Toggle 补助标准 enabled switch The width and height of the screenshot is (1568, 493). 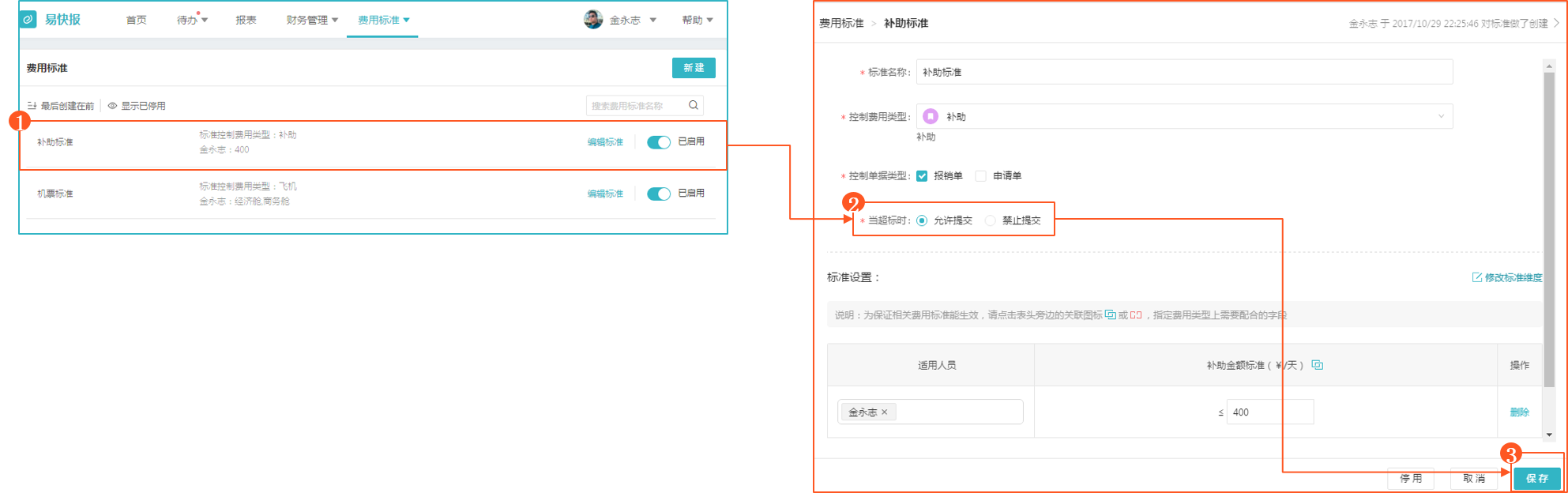coord(659,142)
